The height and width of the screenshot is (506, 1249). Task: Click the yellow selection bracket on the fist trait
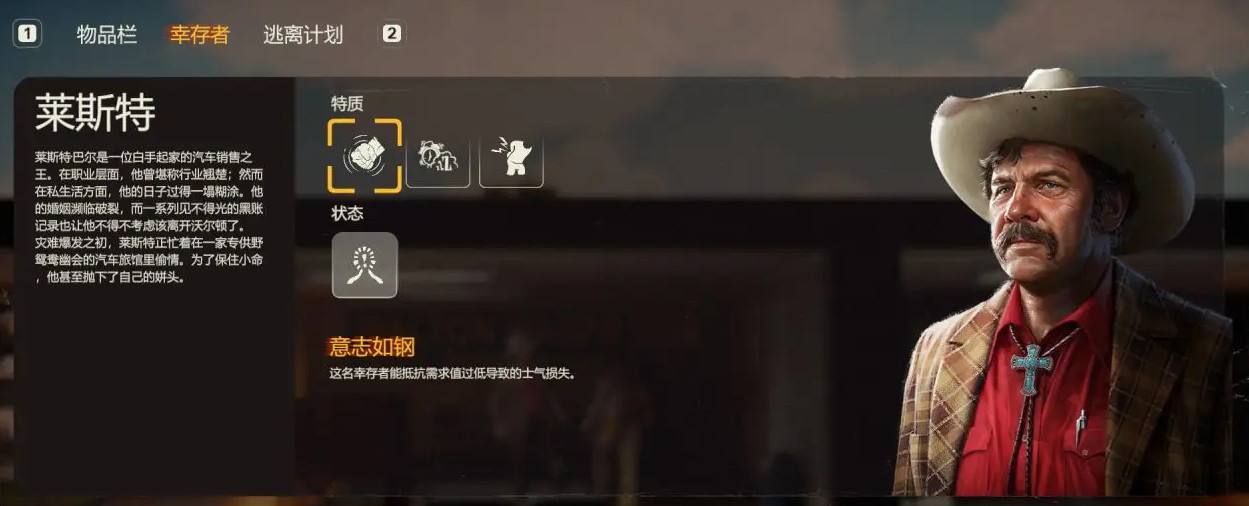coord(365,156)
